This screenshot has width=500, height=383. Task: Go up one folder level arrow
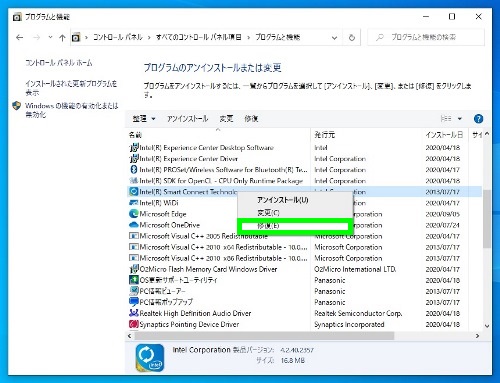[62, 37]
